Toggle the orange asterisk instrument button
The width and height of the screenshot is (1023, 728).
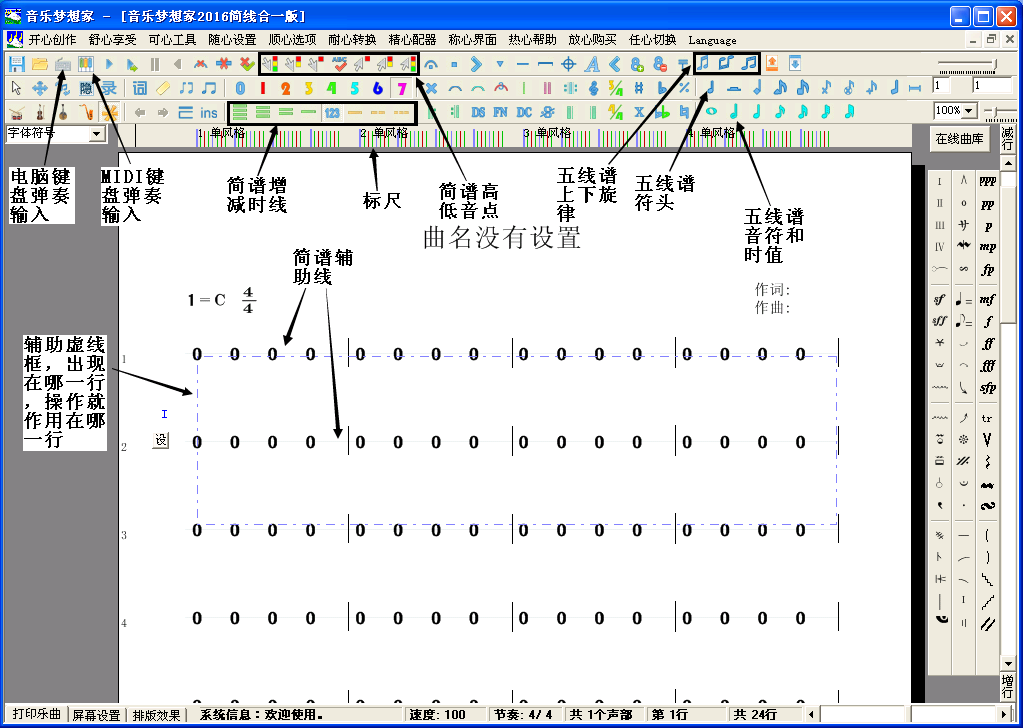(109, 112)
